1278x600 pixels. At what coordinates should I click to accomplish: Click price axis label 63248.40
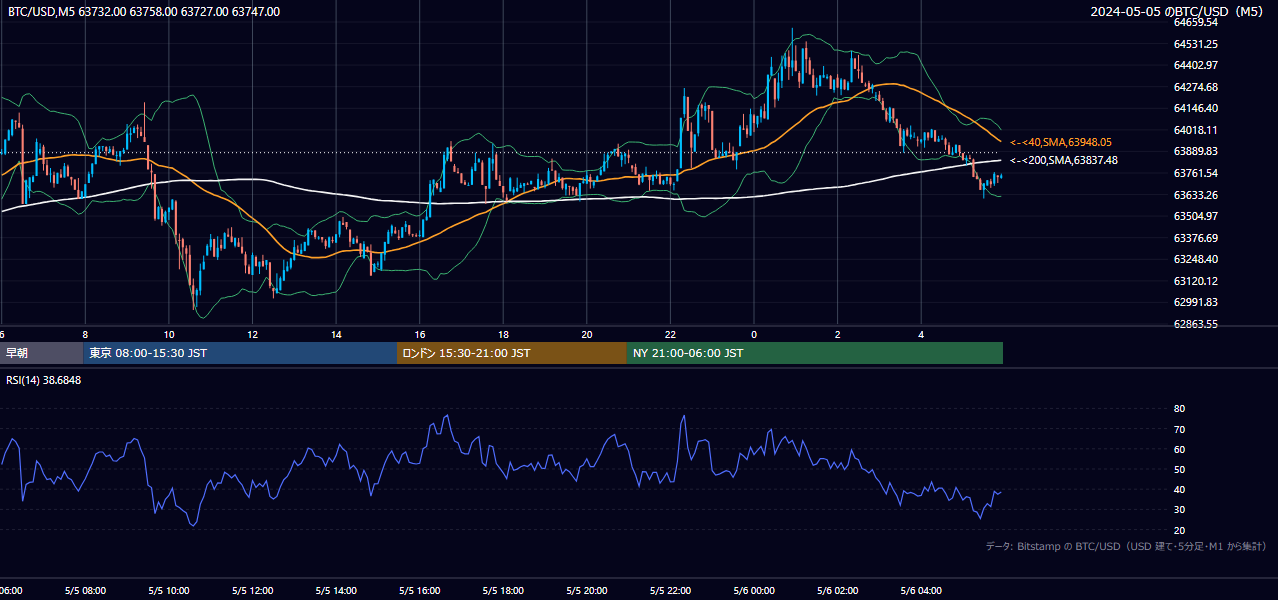[1195, 259]
